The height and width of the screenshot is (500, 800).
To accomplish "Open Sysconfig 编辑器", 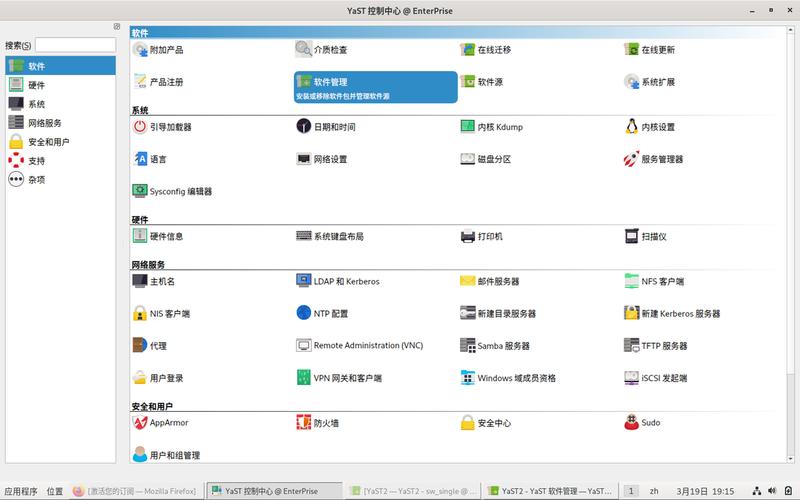I will click(172, 191).
